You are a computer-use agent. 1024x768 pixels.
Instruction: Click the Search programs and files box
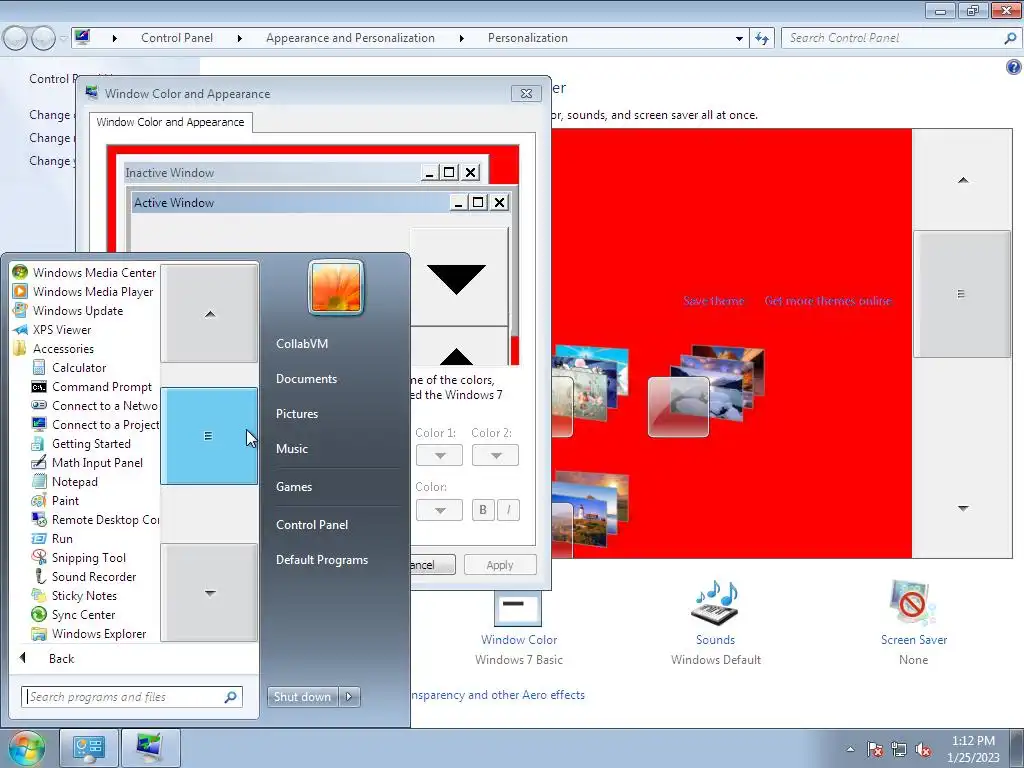(x=132, y=697)
